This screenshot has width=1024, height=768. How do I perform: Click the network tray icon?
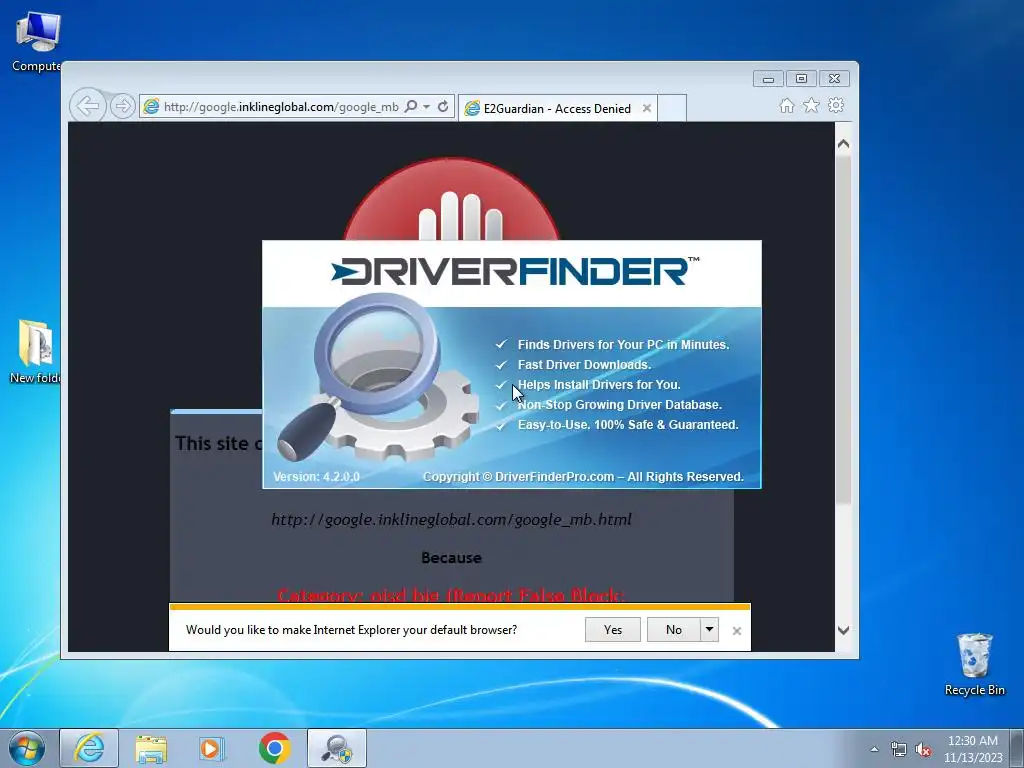pyautogui.click(x=899, y=749)
